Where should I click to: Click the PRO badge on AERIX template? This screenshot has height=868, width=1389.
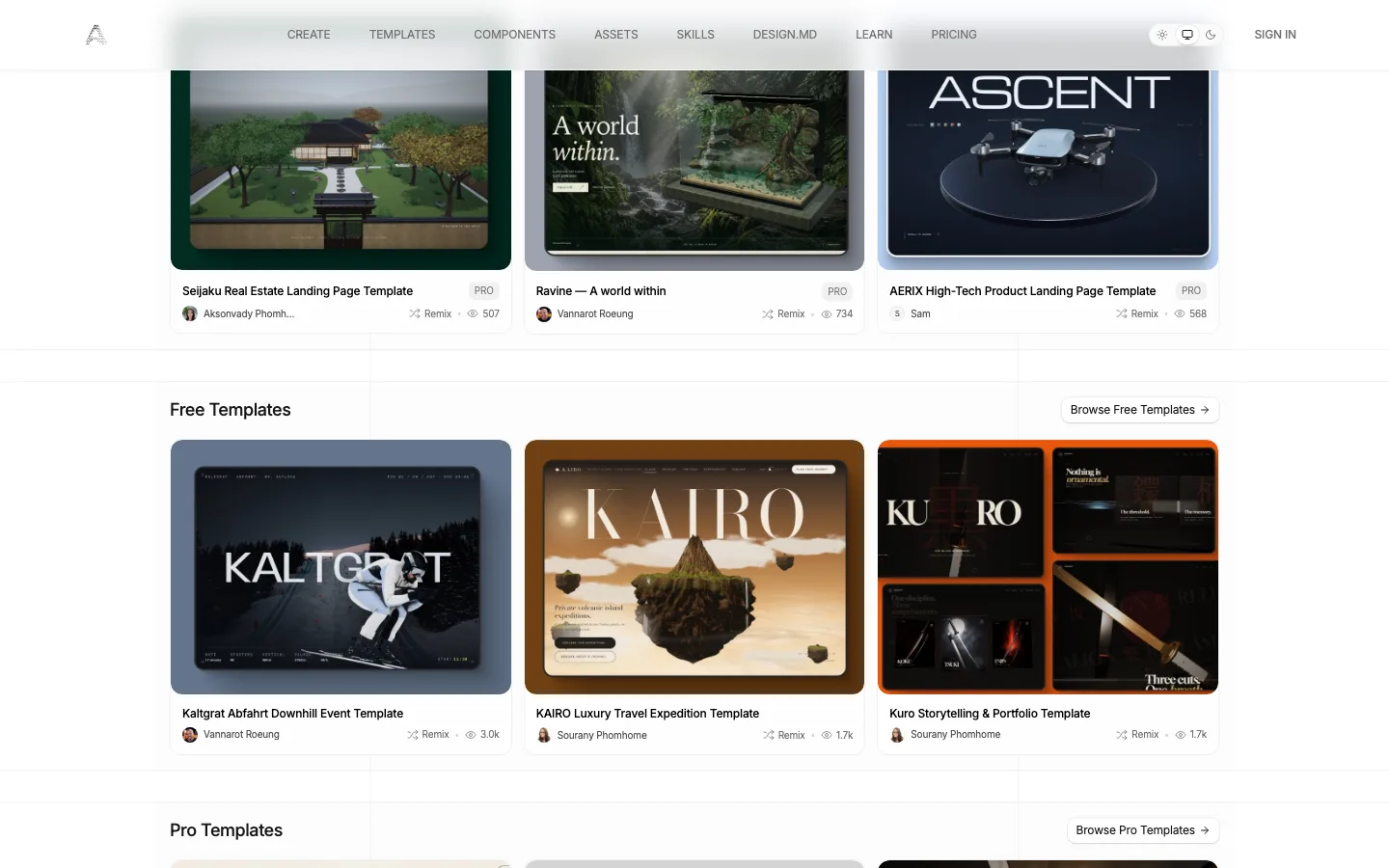tap(1191, 291)
